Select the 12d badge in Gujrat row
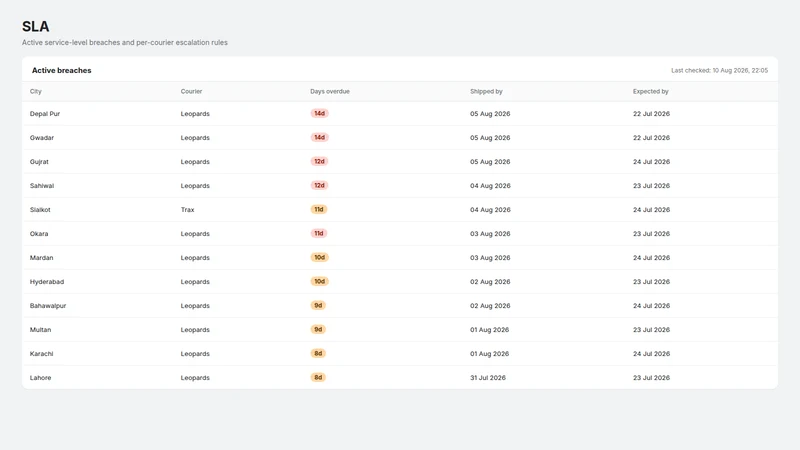Viewport: 800px width, 450px height. tap(319, 161)
